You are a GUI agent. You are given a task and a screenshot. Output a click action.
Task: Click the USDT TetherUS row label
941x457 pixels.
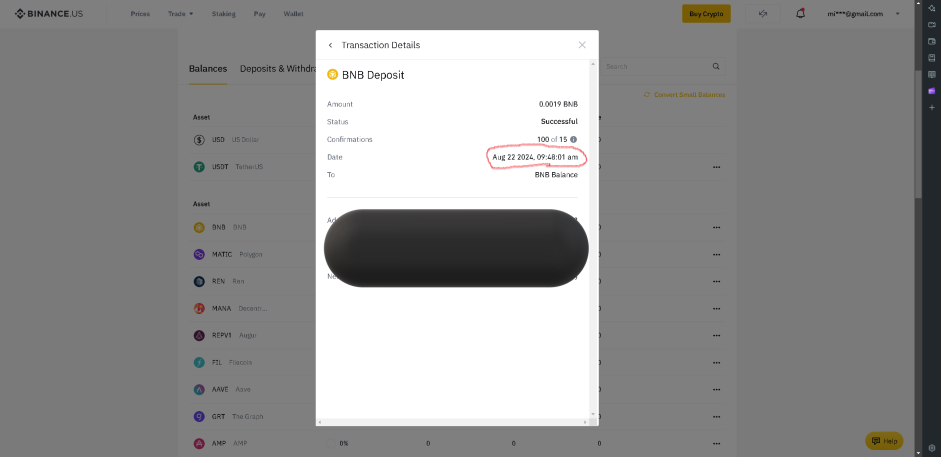[x=238, y=167]
